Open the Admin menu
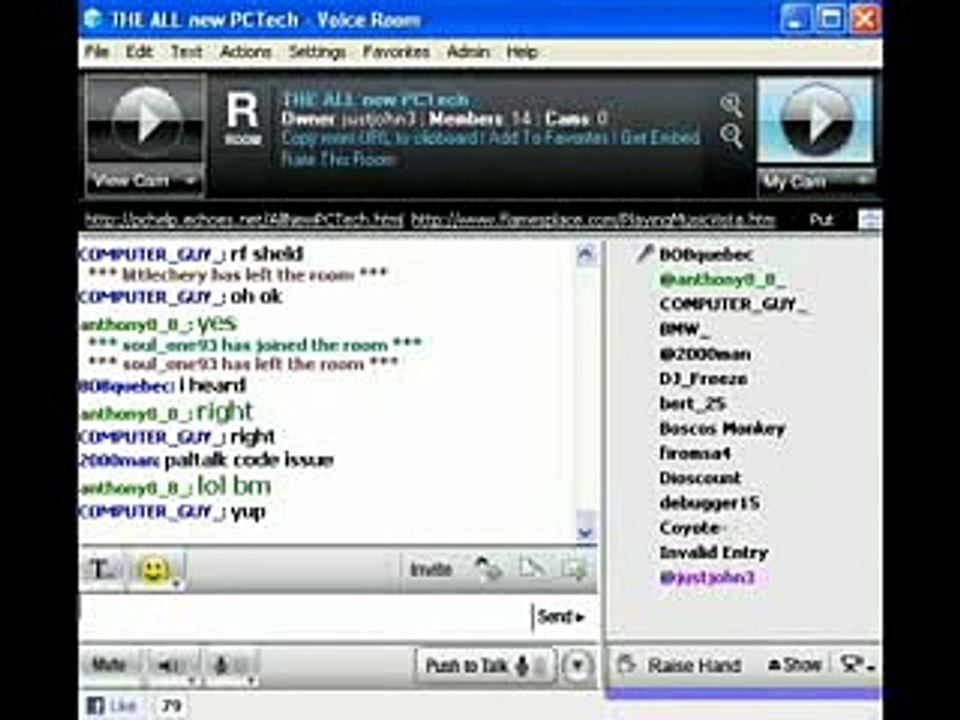 pyautogui.click(x=468, y=52)
